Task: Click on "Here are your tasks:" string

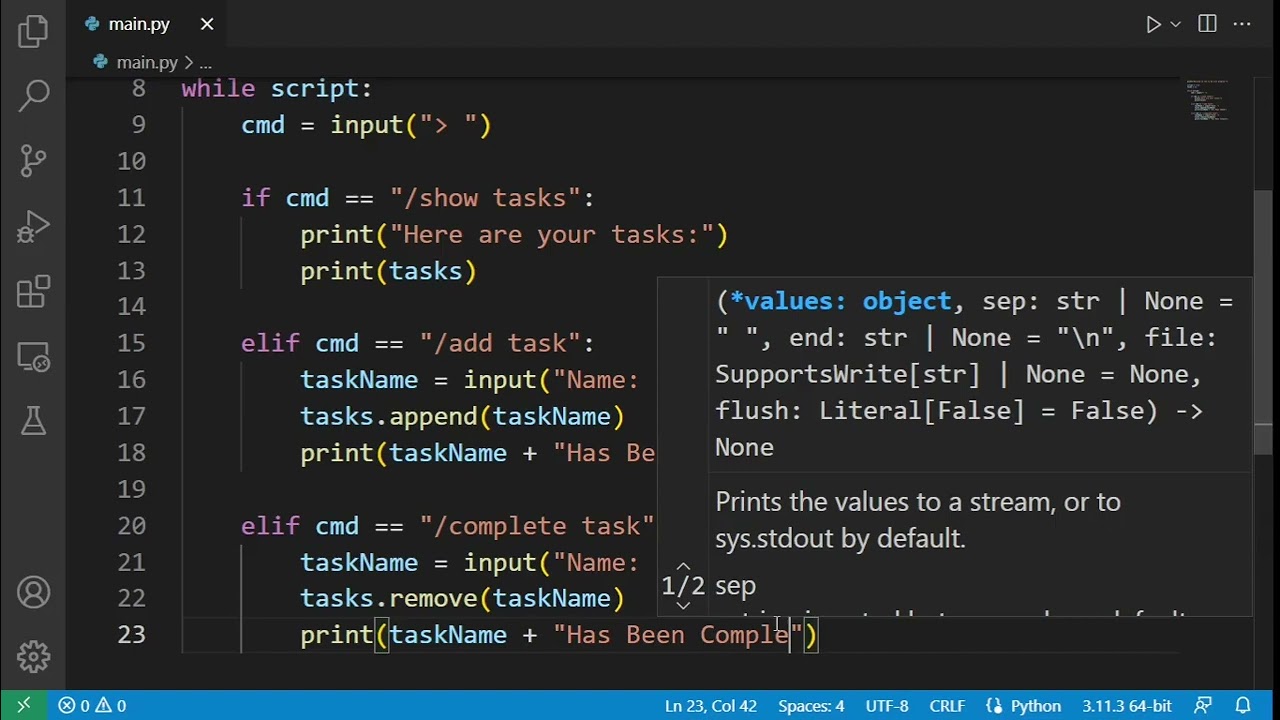Action: pyautogui.click(x=552, y=234)
